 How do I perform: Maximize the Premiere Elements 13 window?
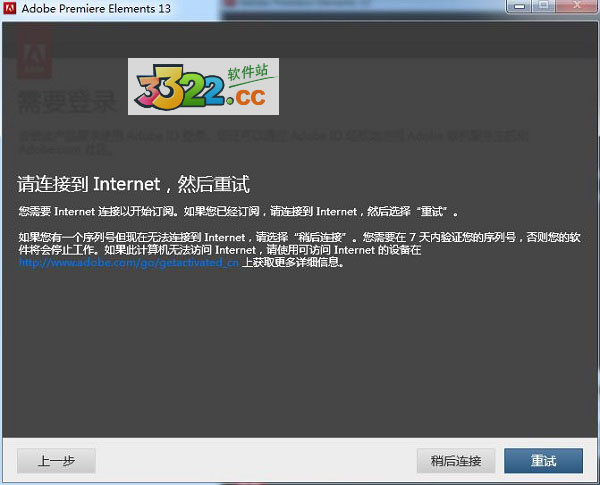(543, 6)
